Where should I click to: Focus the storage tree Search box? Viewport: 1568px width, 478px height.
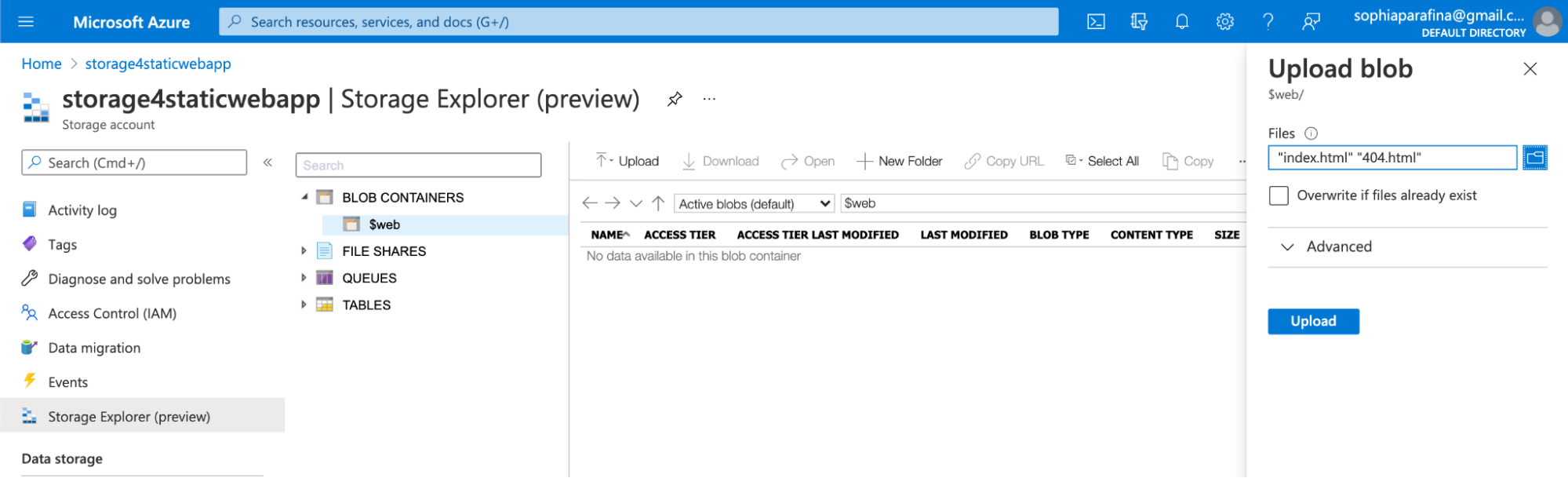[418, 165]
